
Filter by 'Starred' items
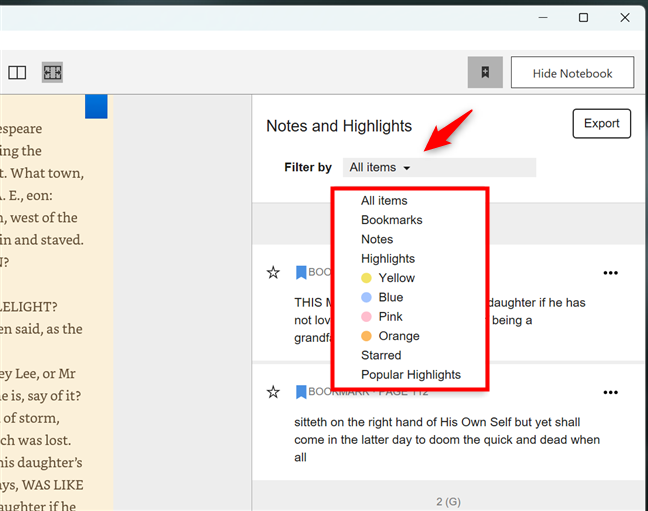[x=381, y=355]
